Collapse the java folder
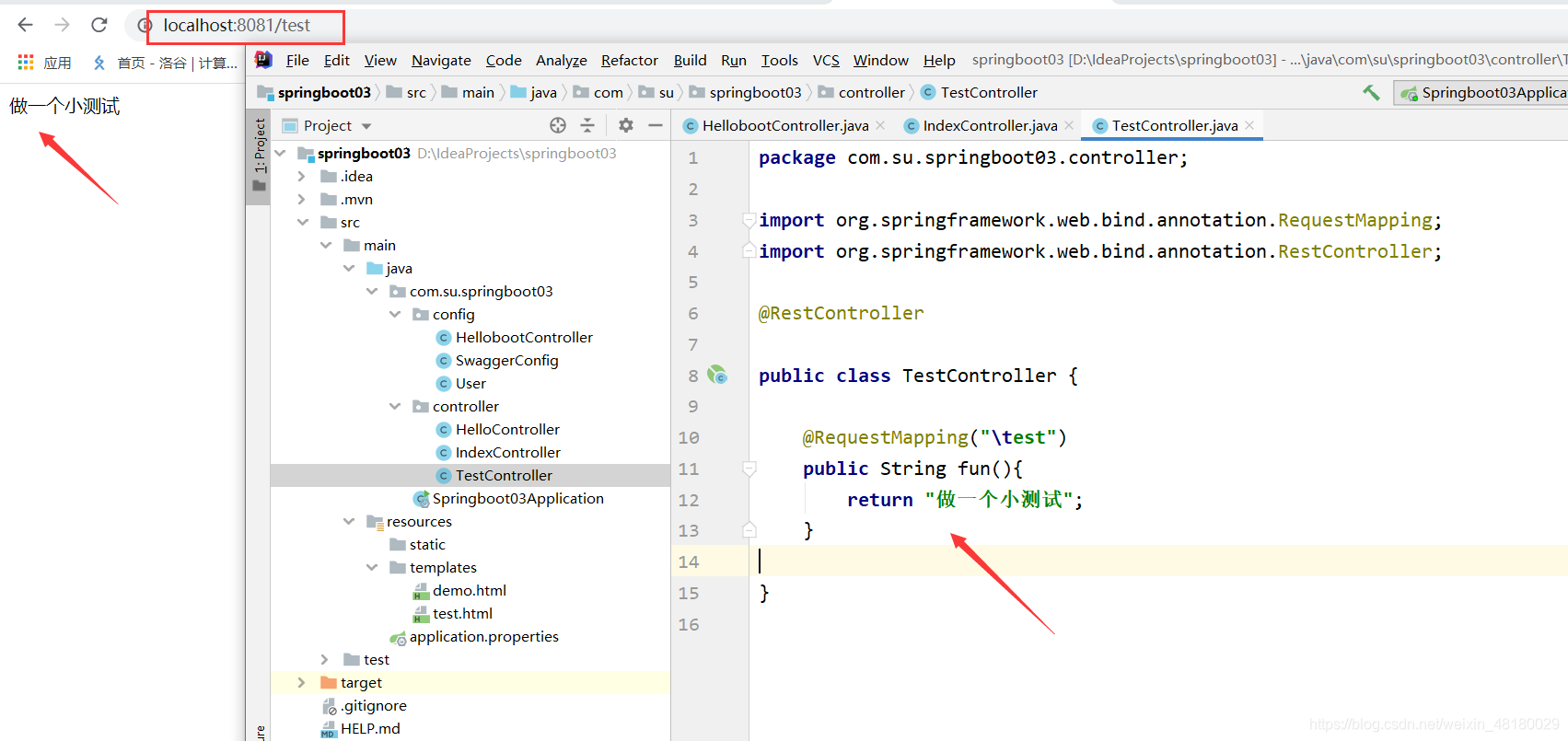Screen dimensions: 1568x741 348,268
